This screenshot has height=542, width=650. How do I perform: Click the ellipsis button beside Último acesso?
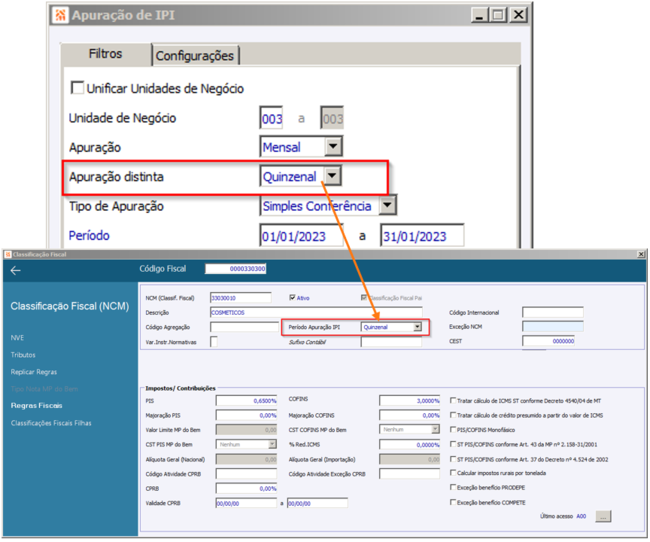603,516
